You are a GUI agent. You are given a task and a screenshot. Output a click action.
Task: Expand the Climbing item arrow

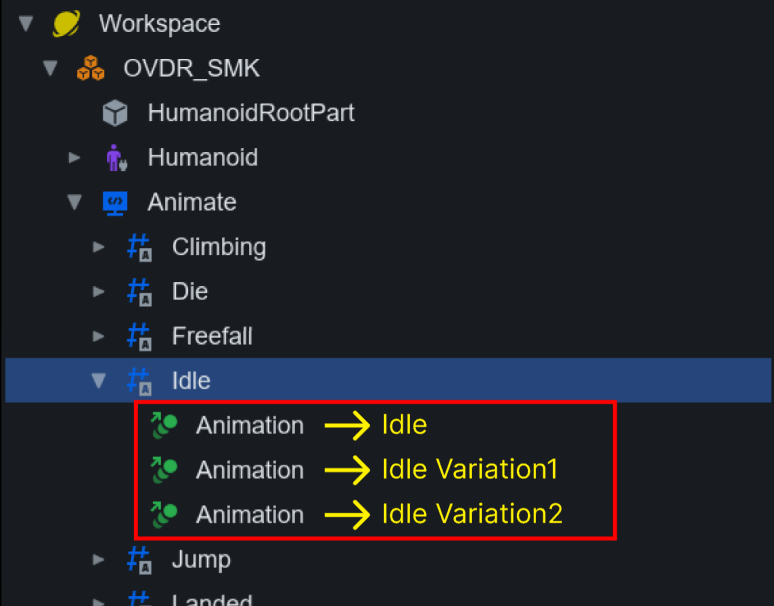[x=98, y=247]
